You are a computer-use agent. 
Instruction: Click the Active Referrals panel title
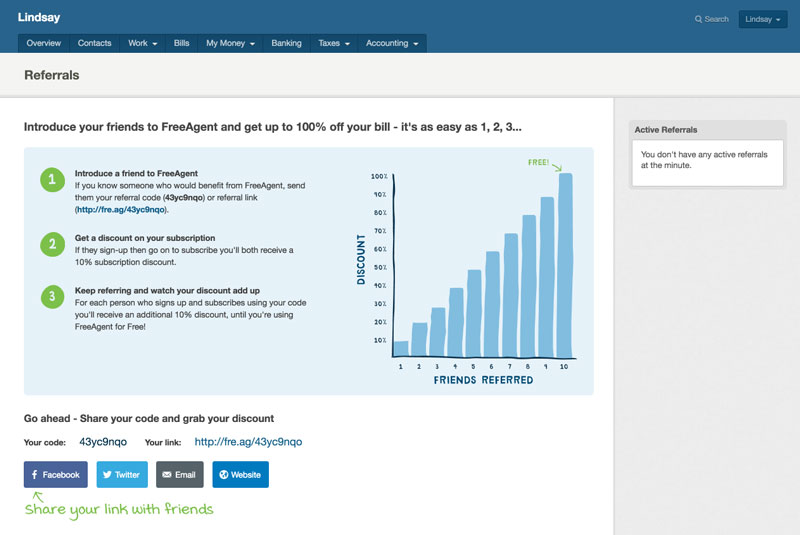pos(665,130)
